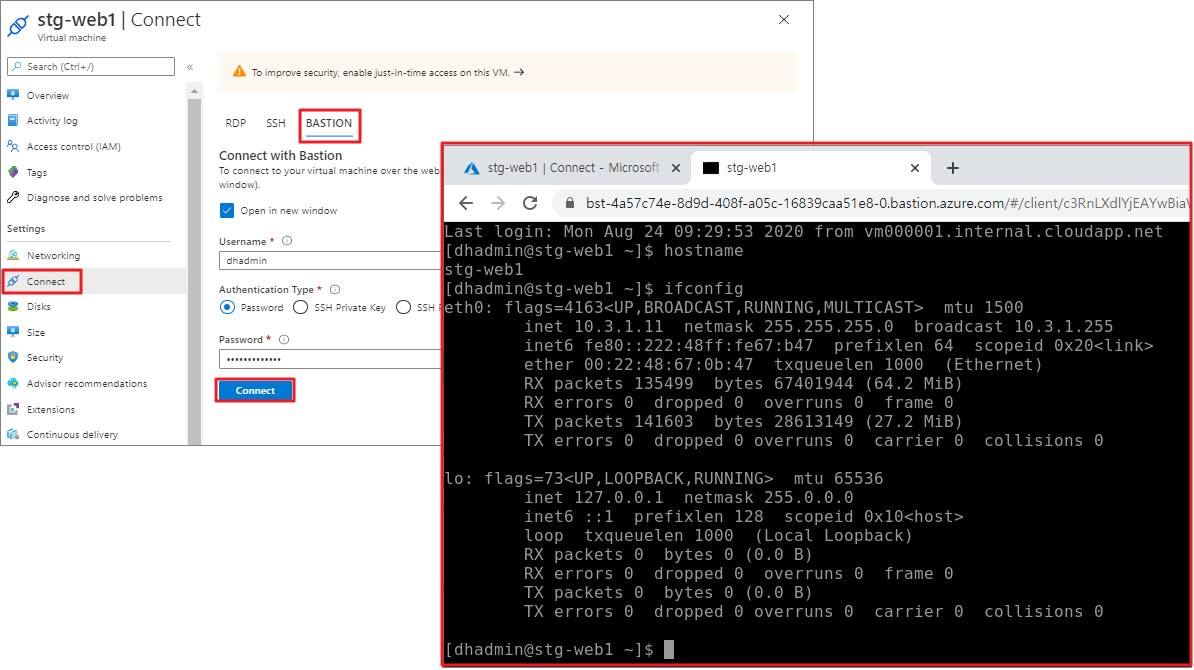Click the 'ether 00:22:48:67:0b:47' text
The image size is (1194, 670).
click(638, 365)
